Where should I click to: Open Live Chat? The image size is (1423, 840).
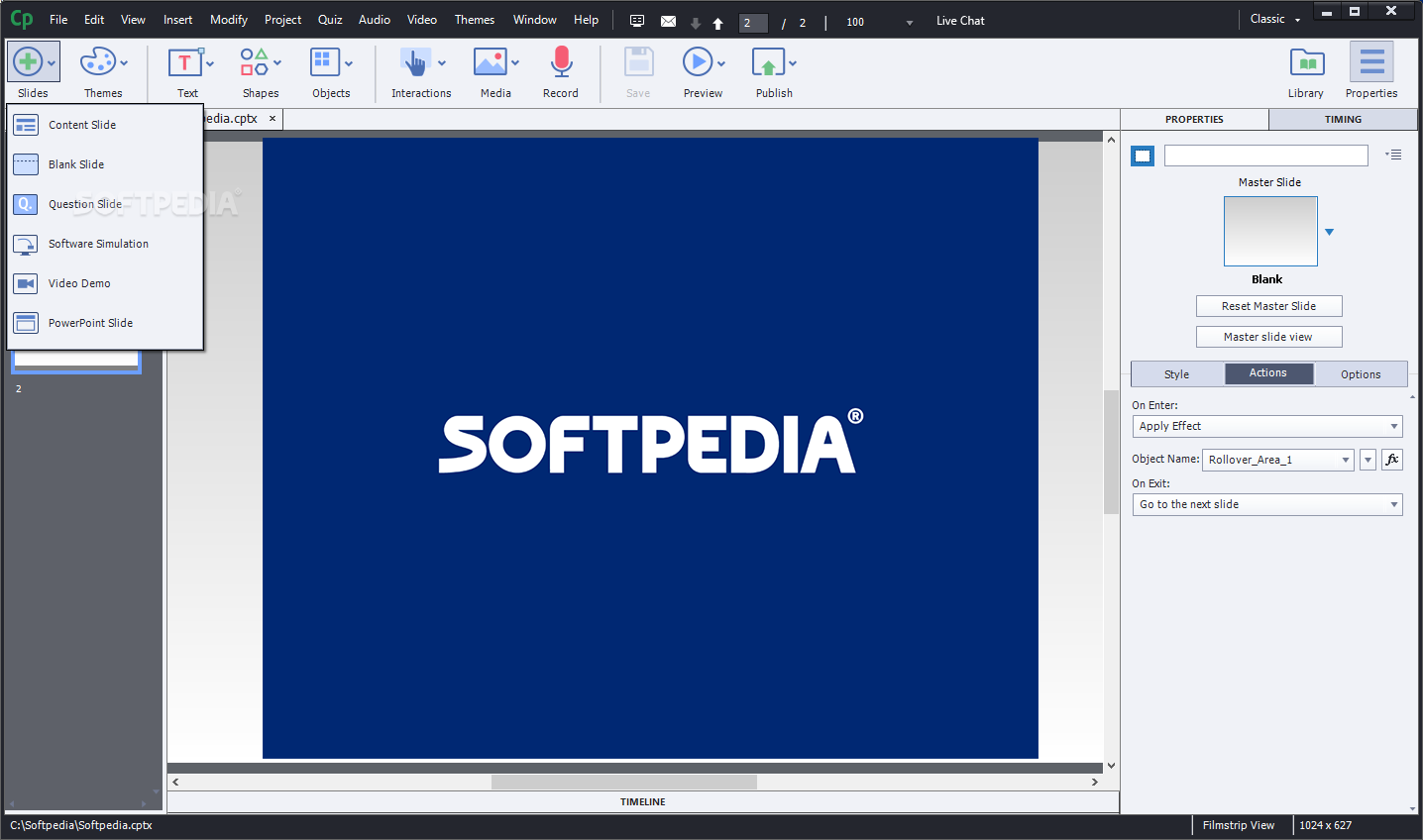pyautogui.click(x=960, y=21)
